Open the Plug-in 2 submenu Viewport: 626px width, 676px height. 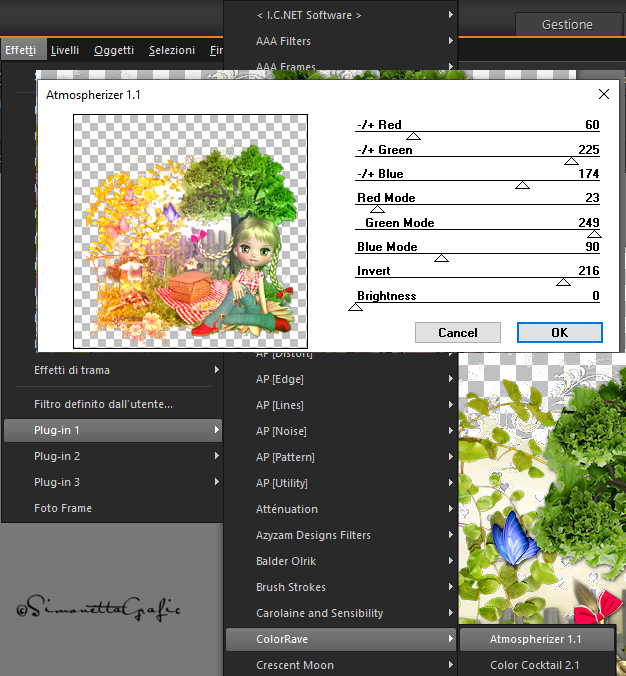click(x=113, y=456)
